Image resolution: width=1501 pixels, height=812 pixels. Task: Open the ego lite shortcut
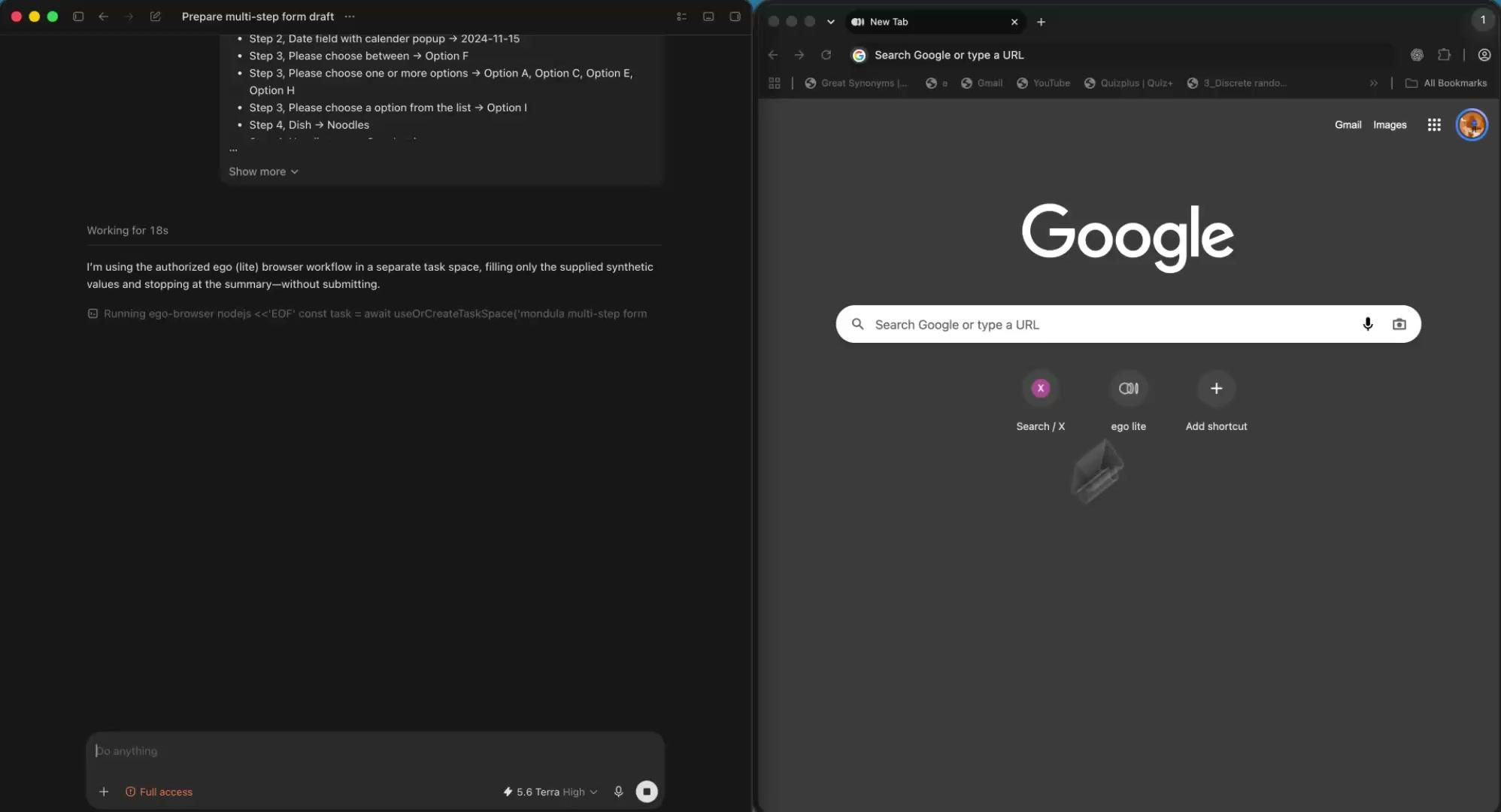pyautogui.click(x=1129, y=402)
